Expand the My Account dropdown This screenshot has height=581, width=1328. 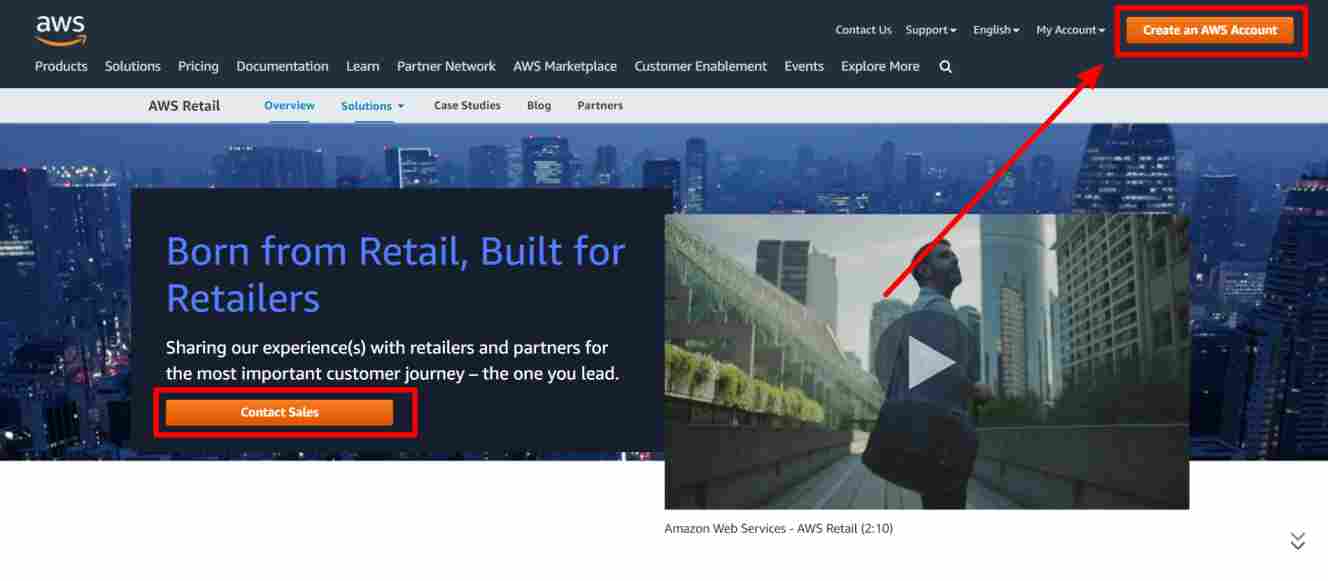pos(1071,30)
